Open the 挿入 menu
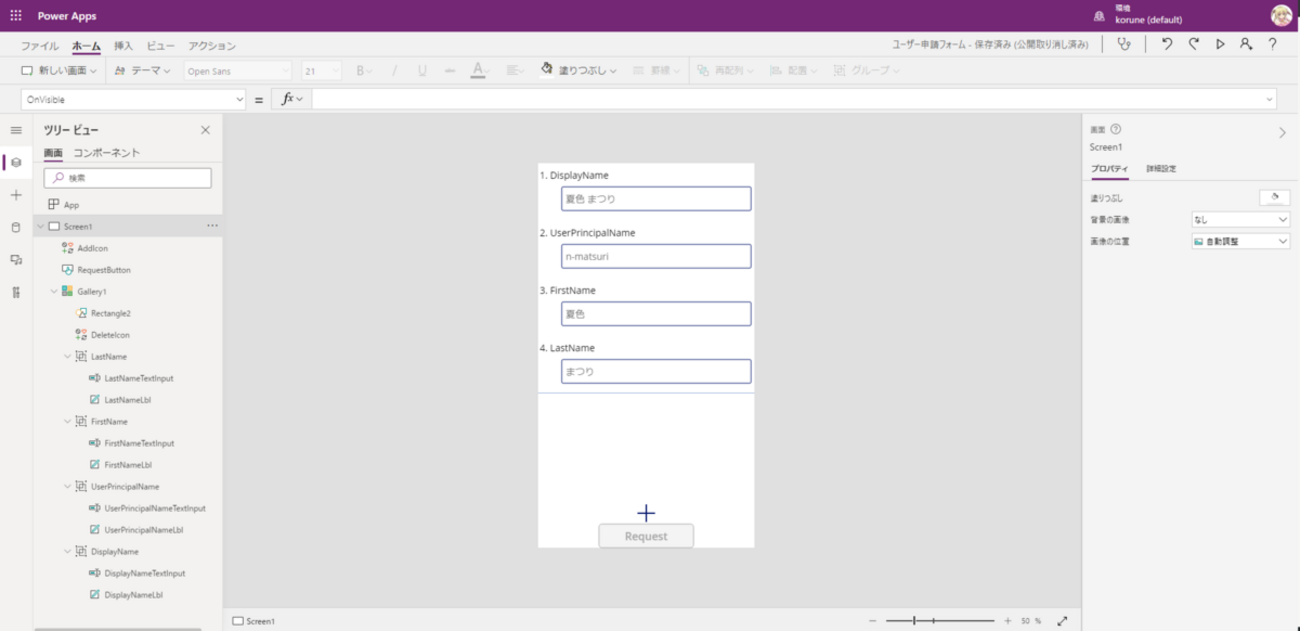The width and height of the screenshot is (1300, 631). coord(123,46)
